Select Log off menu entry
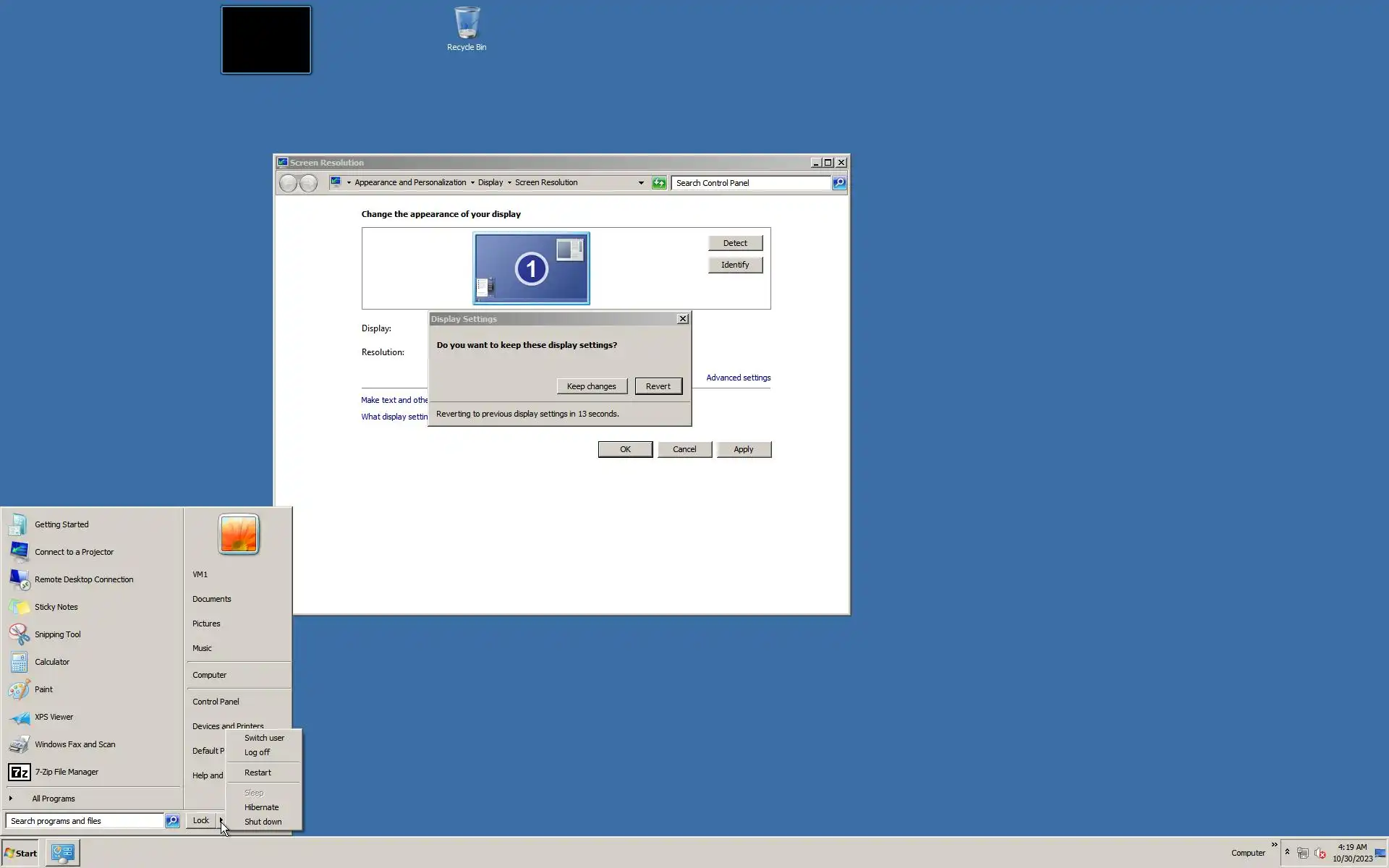This screenshot has height=868, width=1389. pyautogui.click(x=257, y=752)
